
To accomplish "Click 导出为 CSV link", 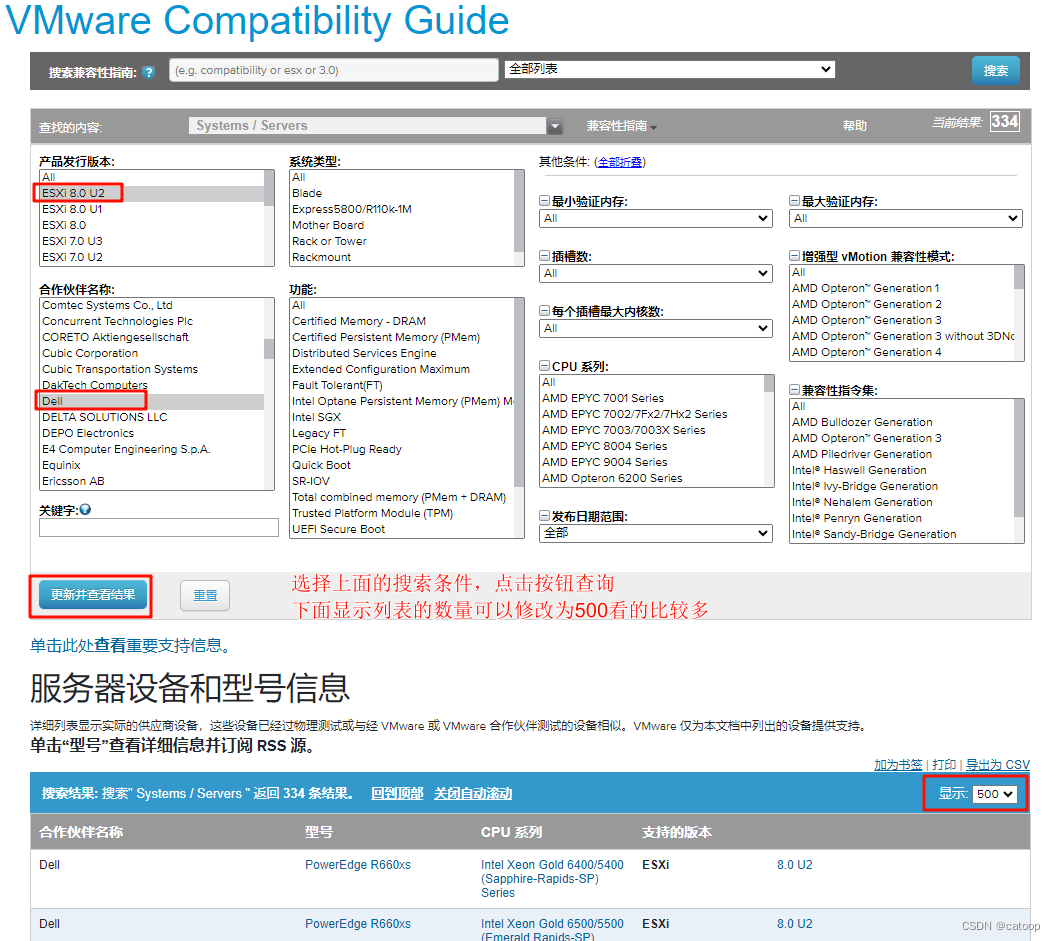I will point(997,765).
